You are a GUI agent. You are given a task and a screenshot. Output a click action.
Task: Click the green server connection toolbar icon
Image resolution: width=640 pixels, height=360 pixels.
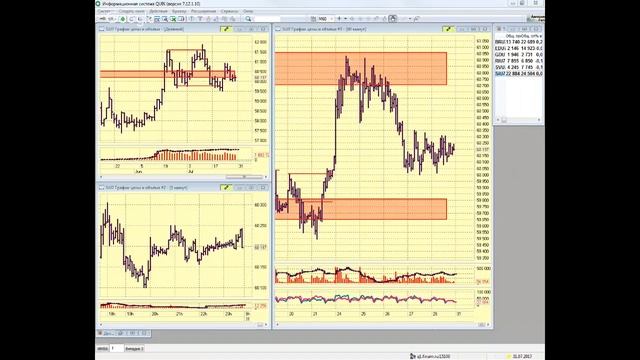[122, 19]
